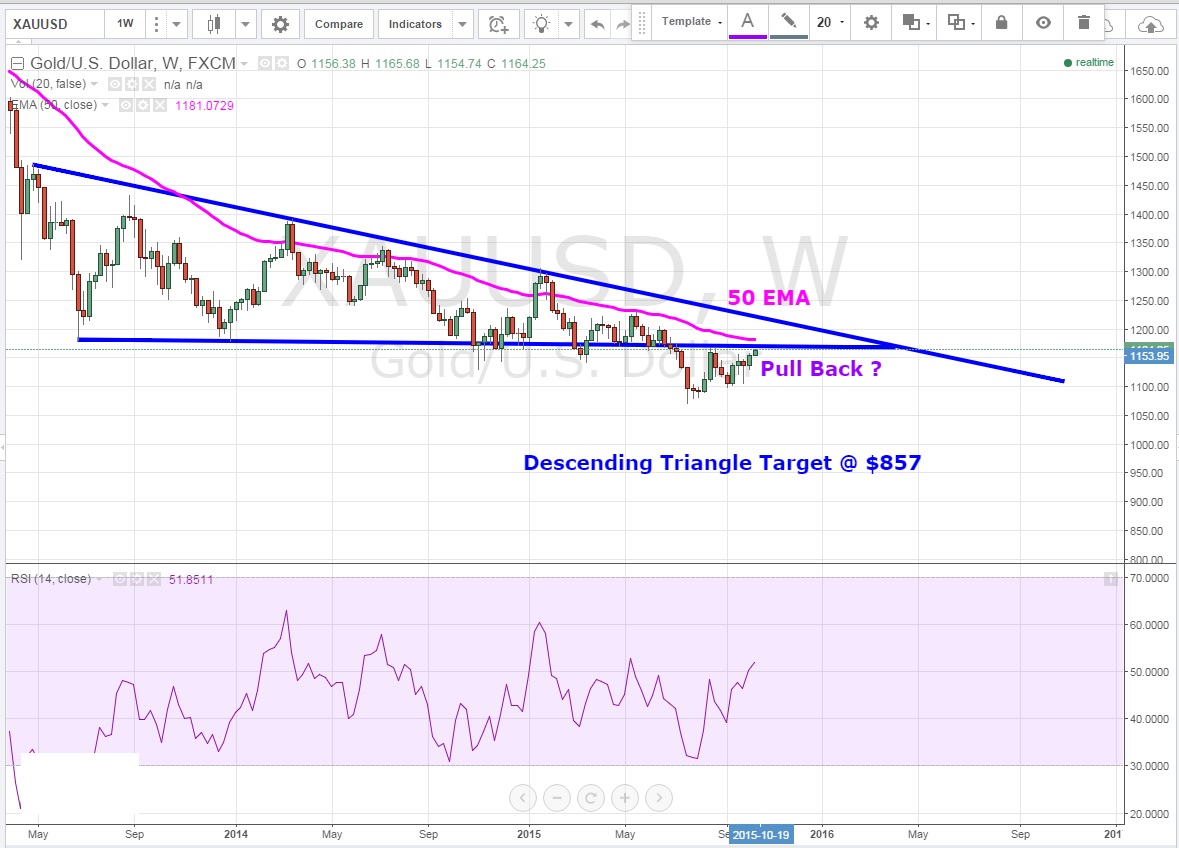Lock the selected drawing object

pos(1001,22)
